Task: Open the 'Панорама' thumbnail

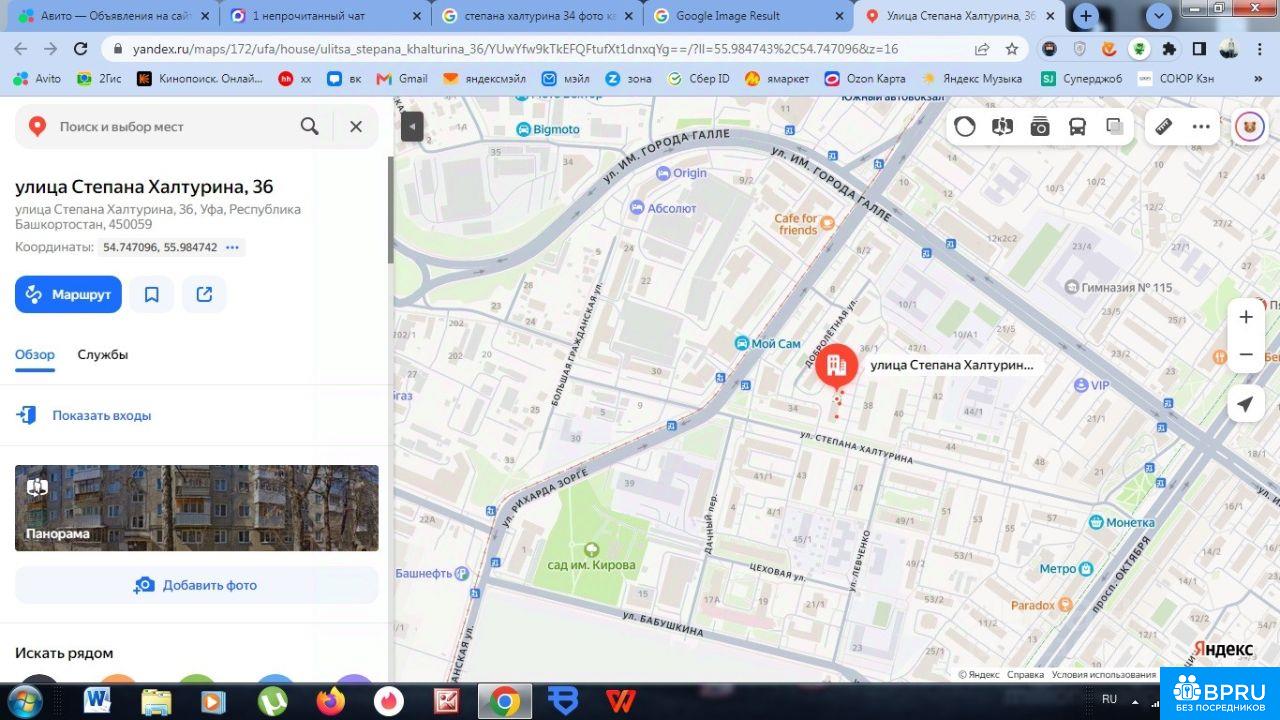Action: (x=197, y=508)
